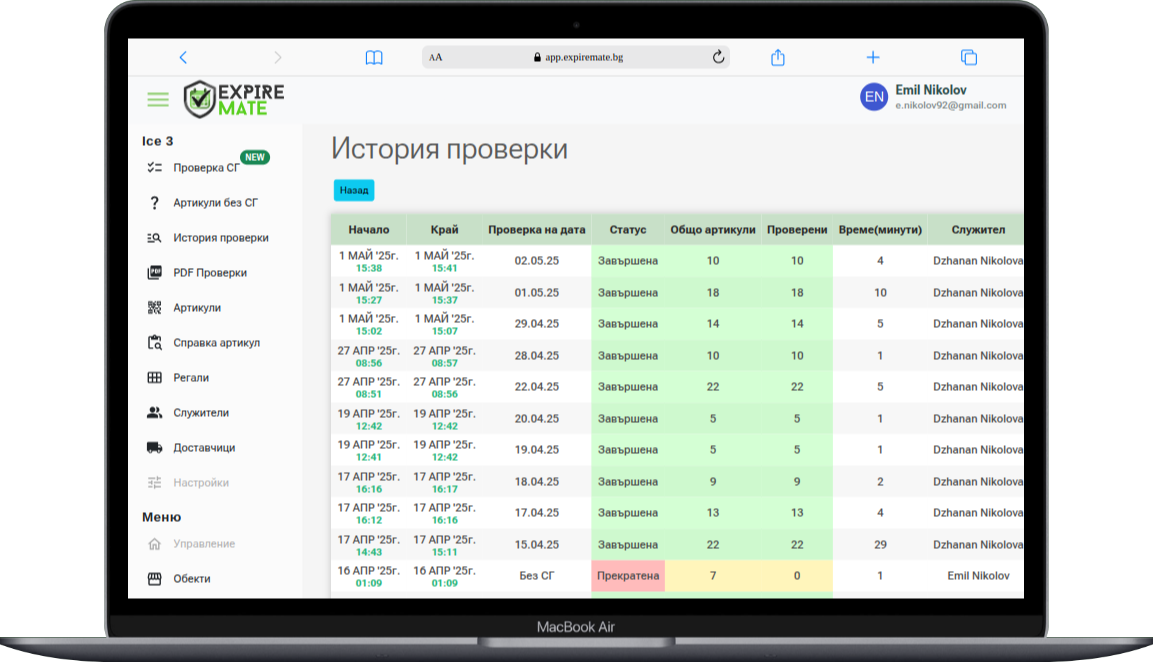The height and width of the screenshot is (662, 1153).
Task: Click the red Прекратена status cell
Action: coord(628,576)
